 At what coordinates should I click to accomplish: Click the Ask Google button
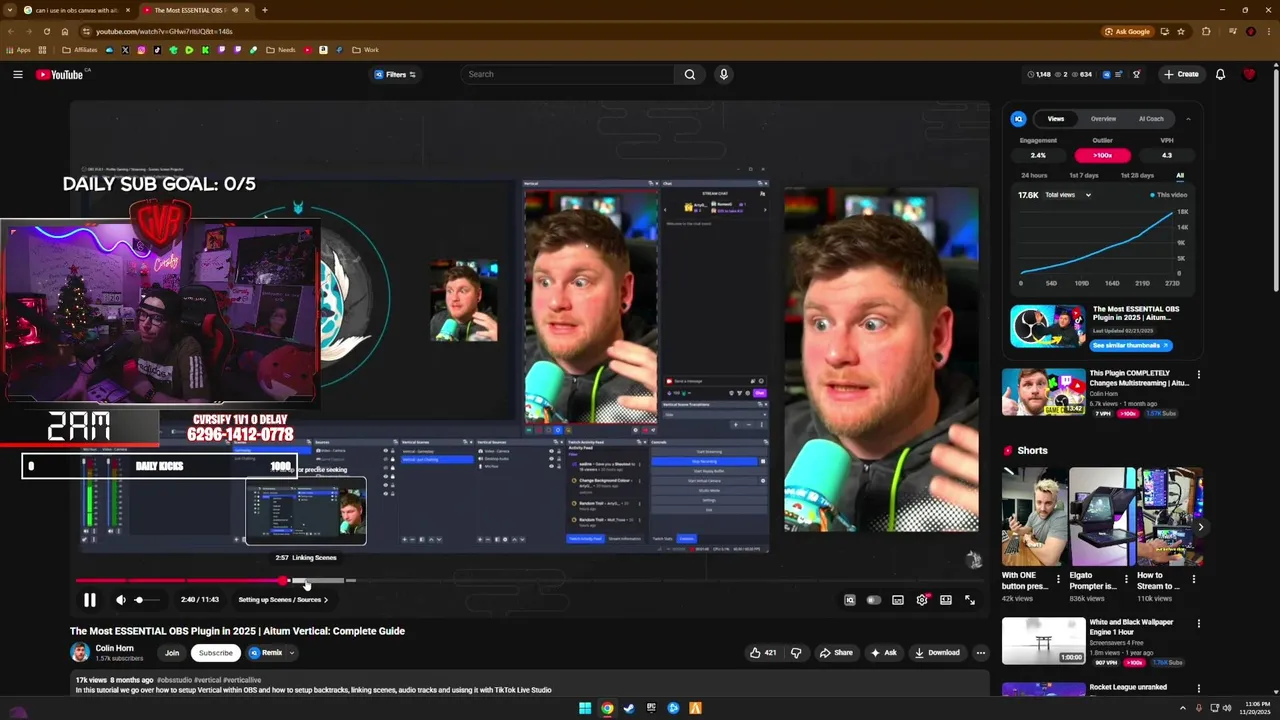pos(1127,31)
